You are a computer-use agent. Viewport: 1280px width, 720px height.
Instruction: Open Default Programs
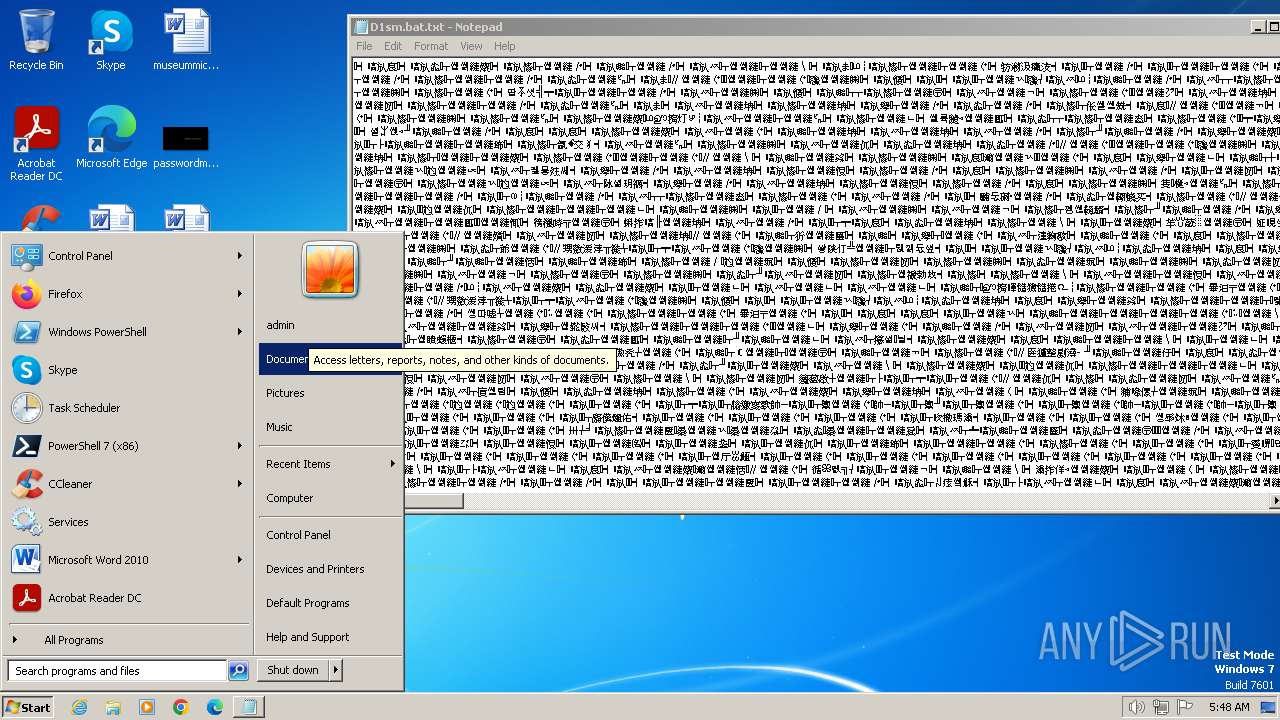point(330,603)
